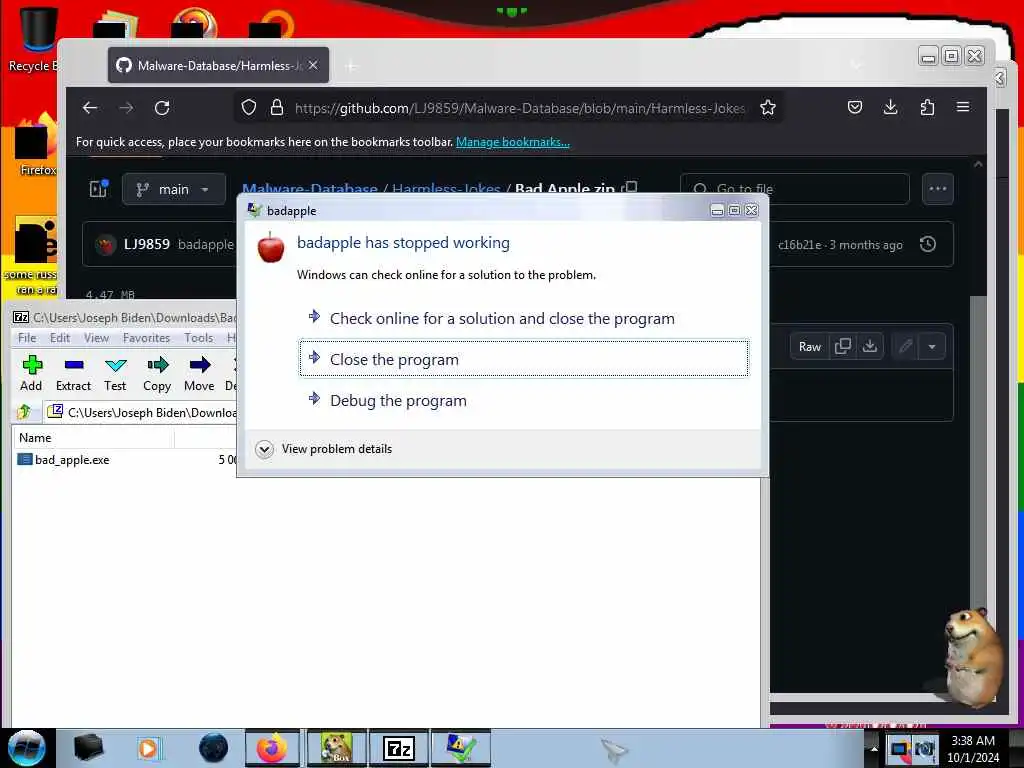Open 7-Zip File menu
This screenshot has height=768, width=1024.
pos(27,338)
